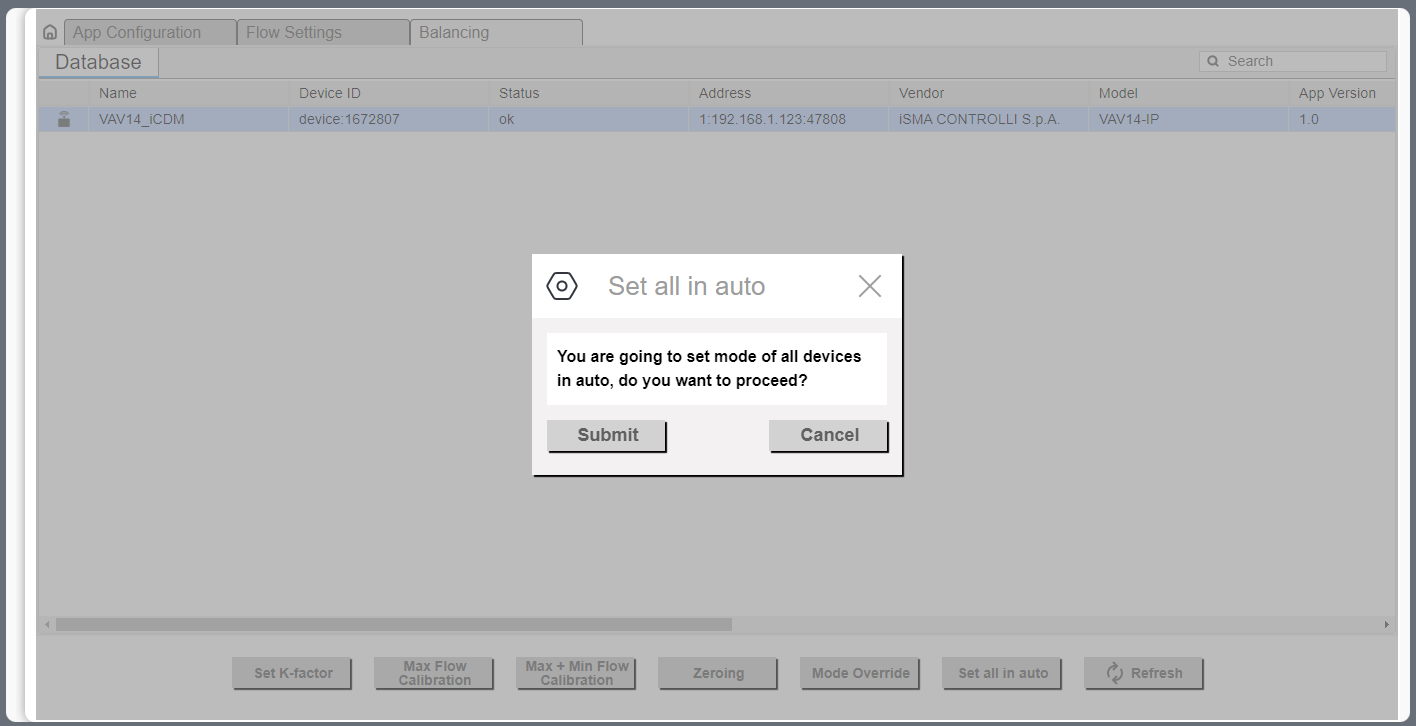Screen dimensions: 1416x726
Task: Click into the Search input field
Action: coord(1302,61)
